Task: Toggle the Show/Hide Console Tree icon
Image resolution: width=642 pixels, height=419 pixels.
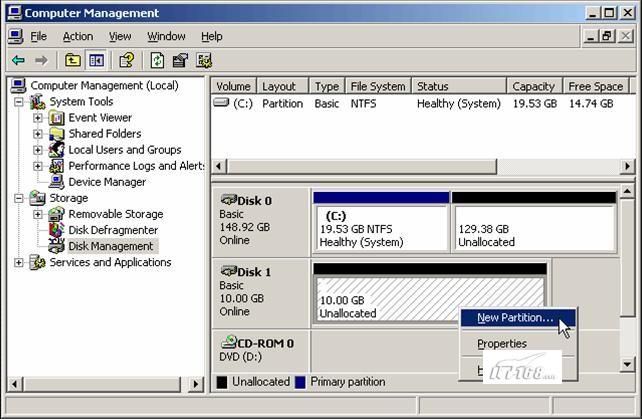Action: 96,60
